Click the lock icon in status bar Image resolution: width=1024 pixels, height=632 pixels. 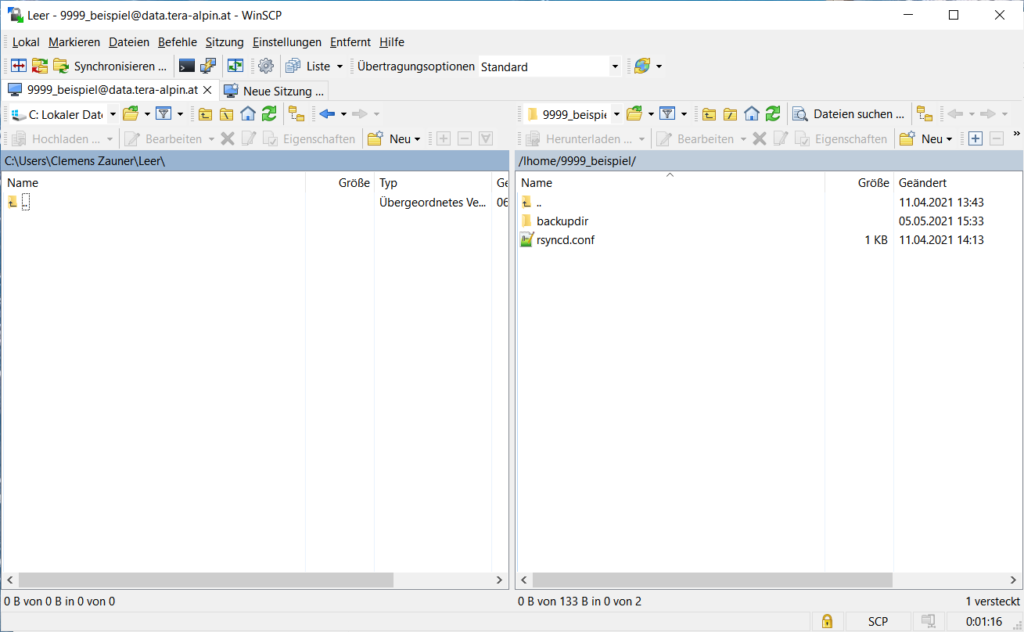827,621
